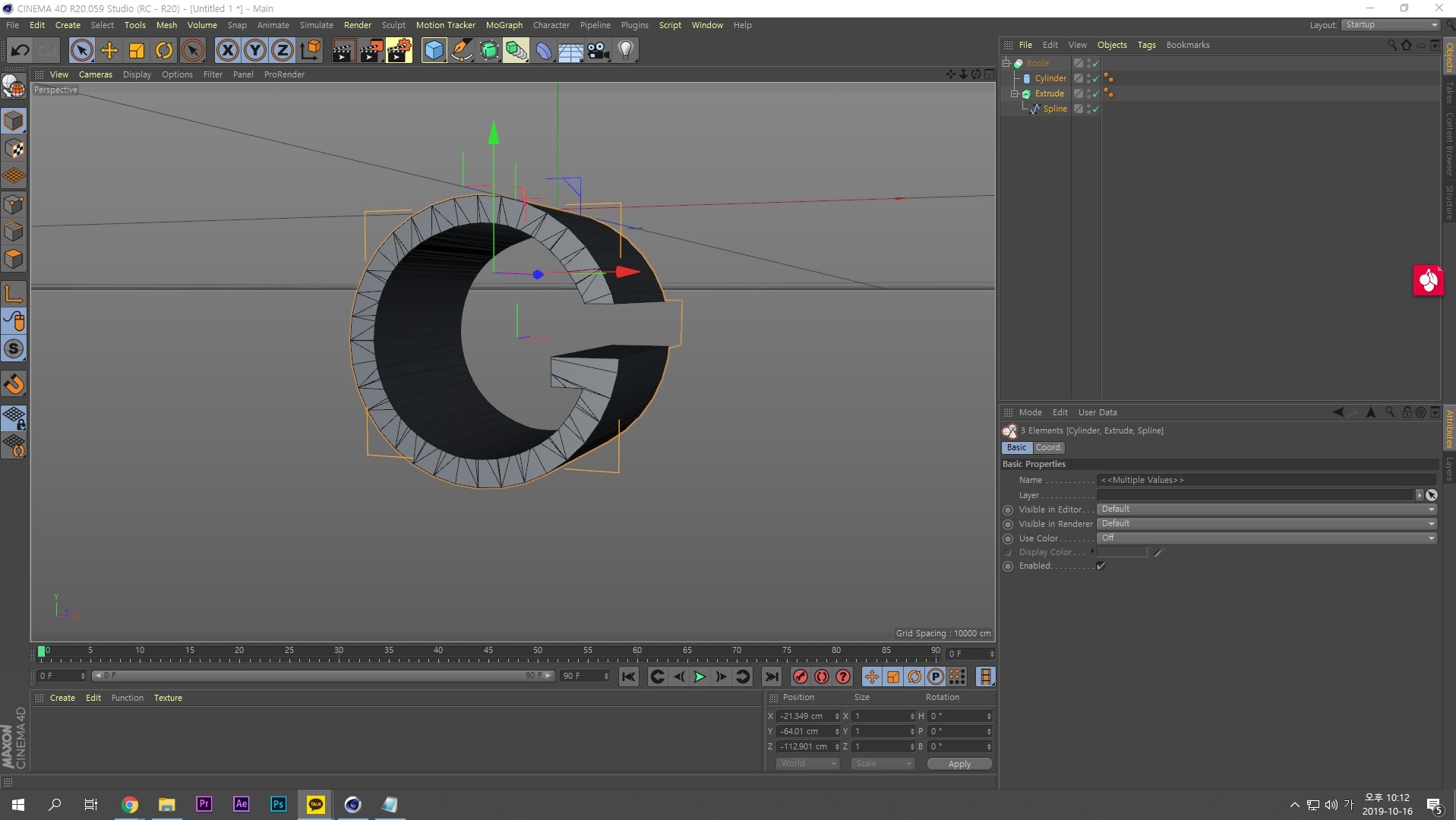Open the Subdivision Surface generators icon
The image size is (1456, 820).
[489, 51]
